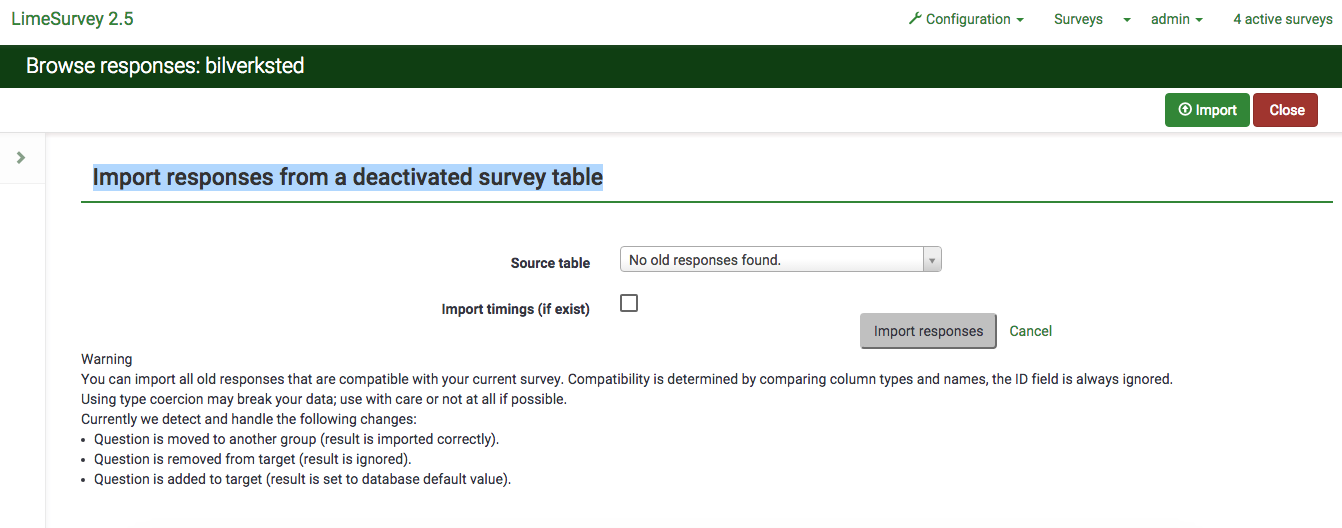The width and height of the screenshot is (1342, 528).
Task: Click the 'Import timings (if exist)' label
Action: click(515, 309)
